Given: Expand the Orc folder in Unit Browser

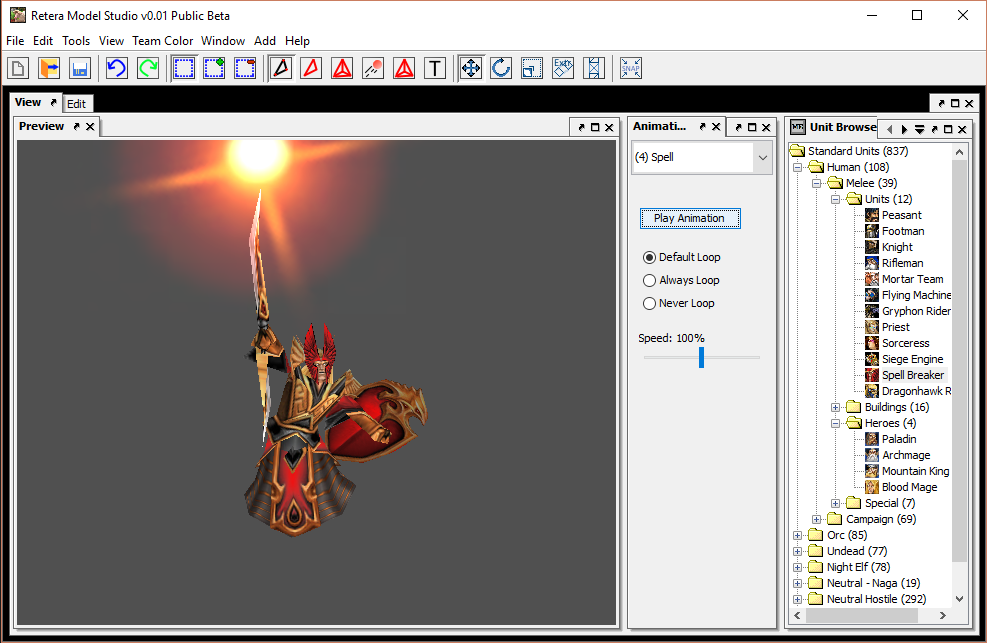Looking at the screenshot, I should click(x=798, y=535).
